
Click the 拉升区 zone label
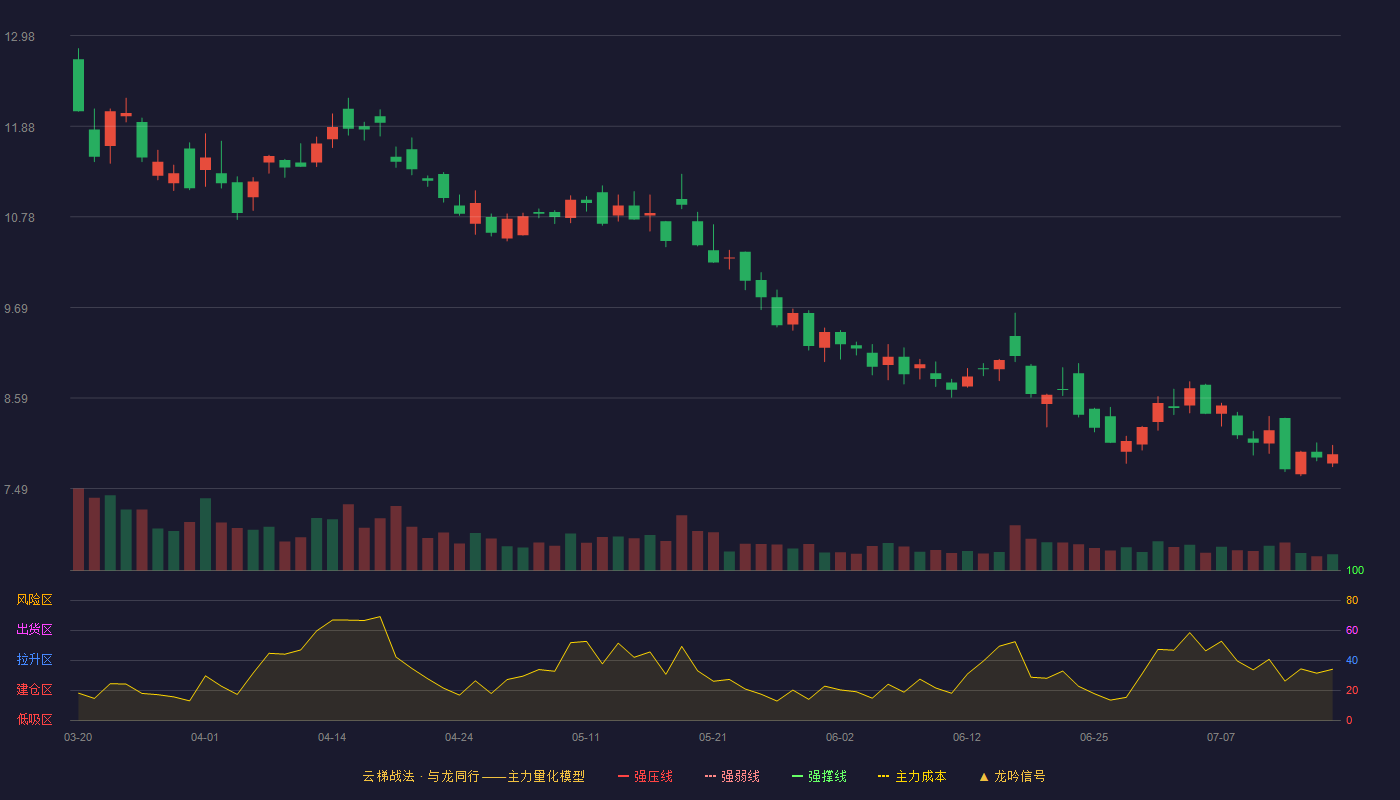(x=34, y=660)
